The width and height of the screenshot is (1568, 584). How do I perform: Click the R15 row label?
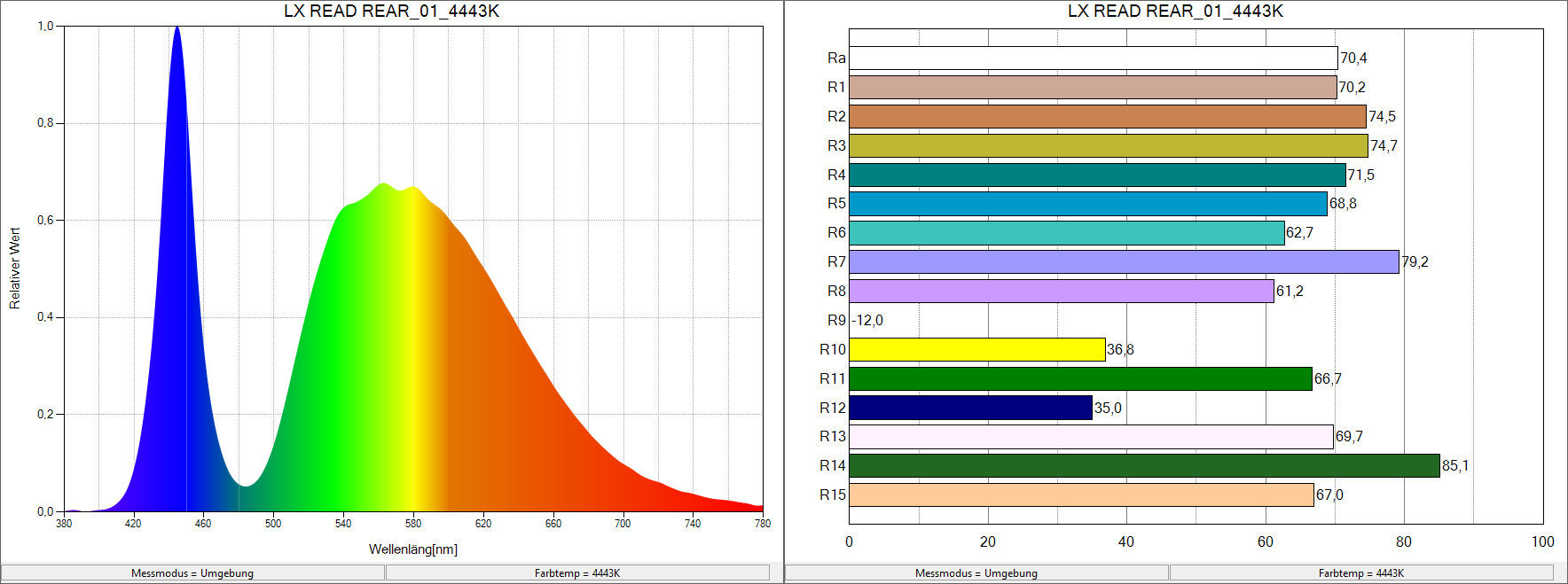point(833,494)
